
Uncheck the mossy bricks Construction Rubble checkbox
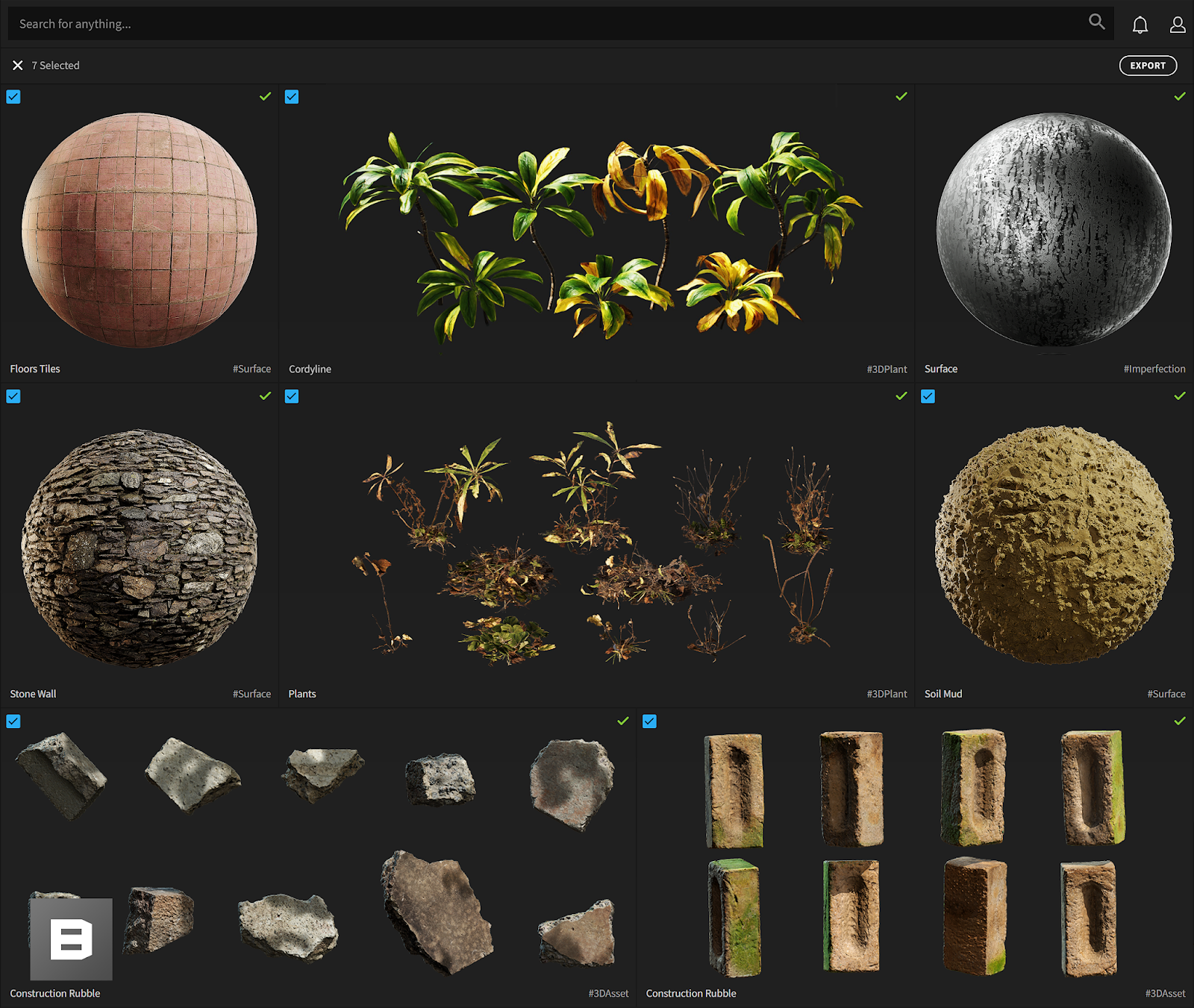point(650,721)
